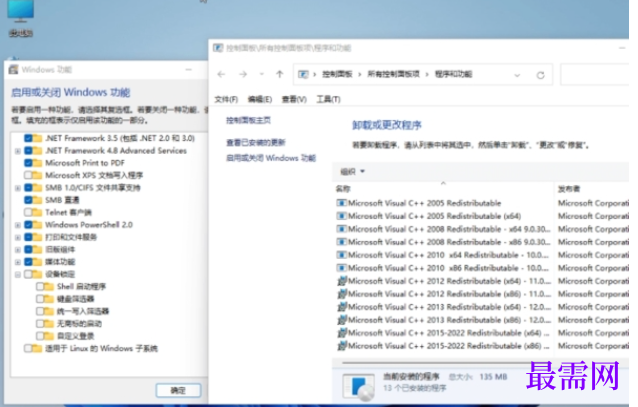Image resolution: width=638 pixels, height=407 pixels.
Task: Click icon of Visual C++ 2005 Redistributable (x64)
Action: [x=341, y=216]
